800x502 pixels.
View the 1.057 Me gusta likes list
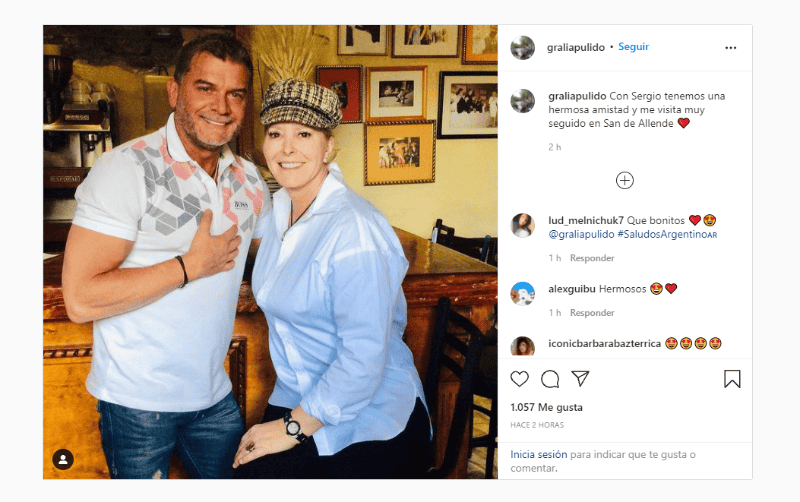pyautogui.click(x=546, y=408)
